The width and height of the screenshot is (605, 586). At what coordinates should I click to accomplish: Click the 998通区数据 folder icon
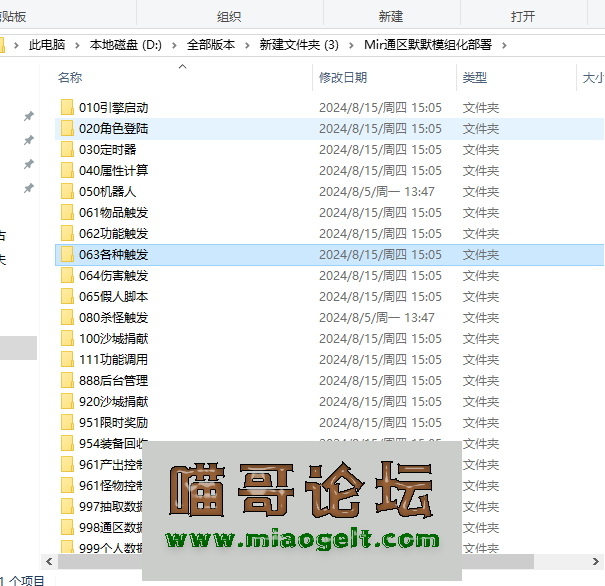67,528
